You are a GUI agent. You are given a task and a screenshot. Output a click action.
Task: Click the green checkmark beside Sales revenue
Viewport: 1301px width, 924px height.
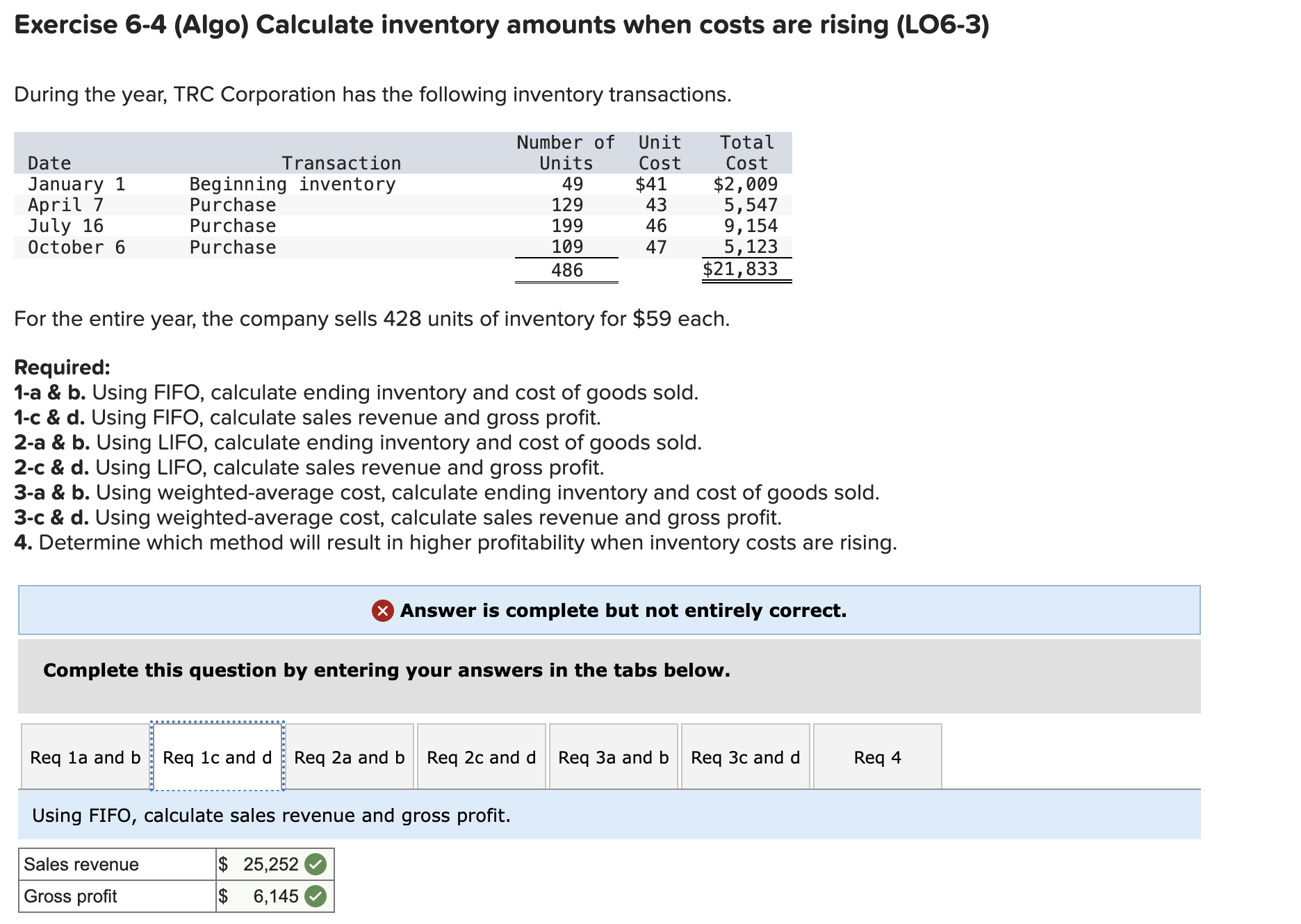coord(316,864)
